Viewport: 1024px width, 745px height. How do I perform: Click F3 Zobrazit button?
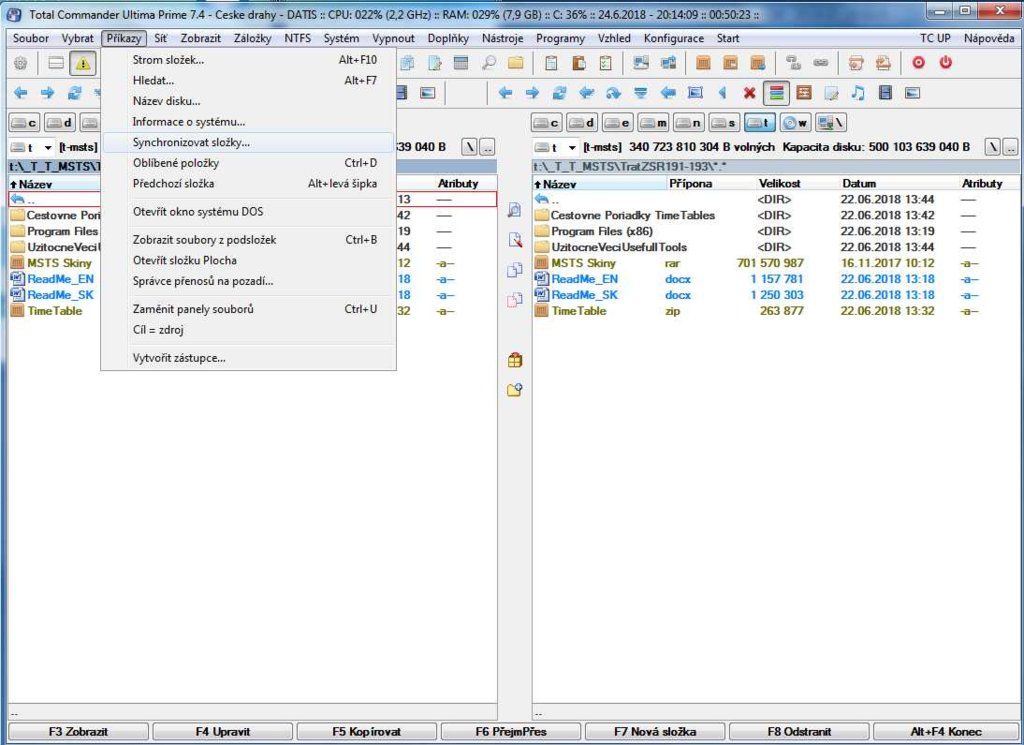point(78,732)
